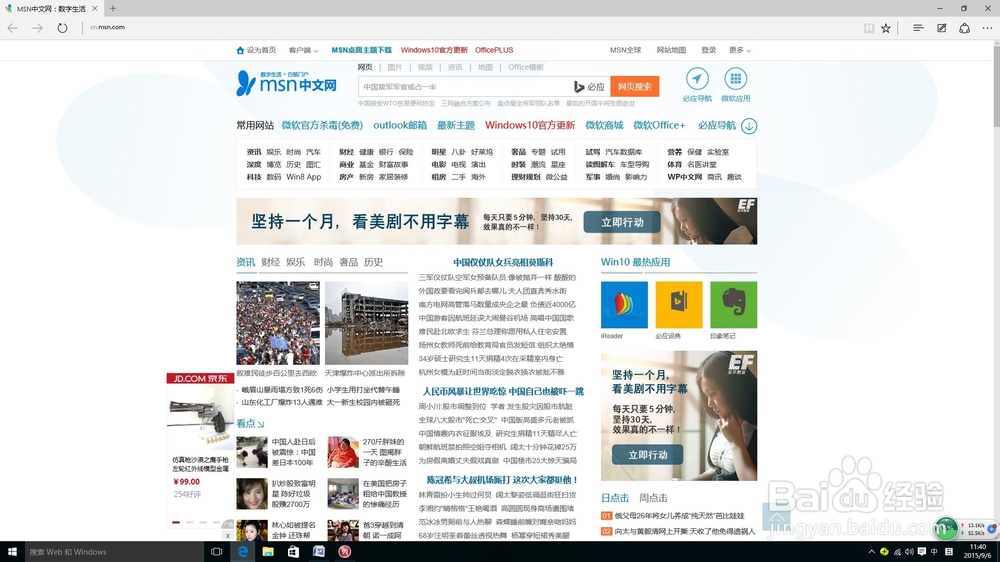Click the browser forward arrow
The height and width of the screenshot is (562, 1000).
[37, 28]
